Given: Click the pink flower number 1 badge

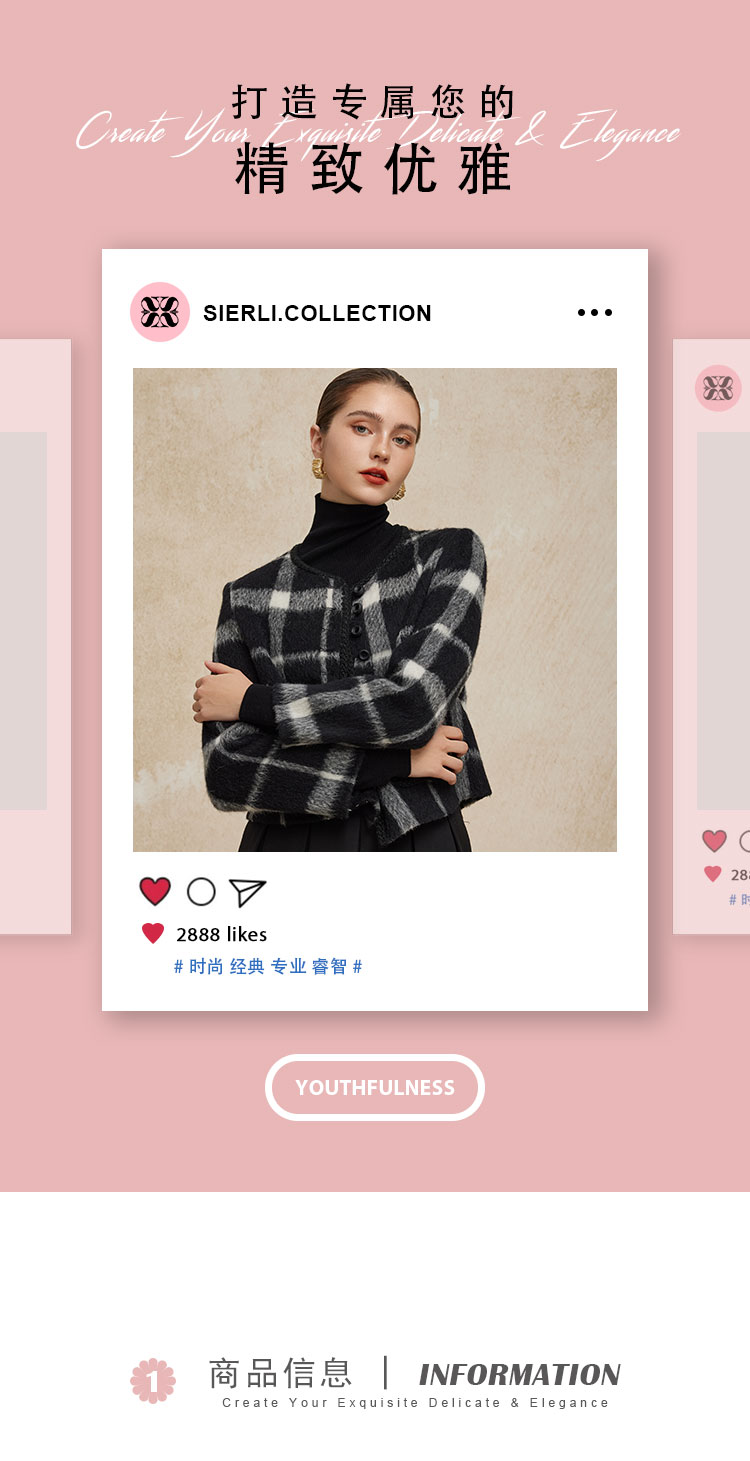Looking at the screenshot, I should pos(153,1380).
